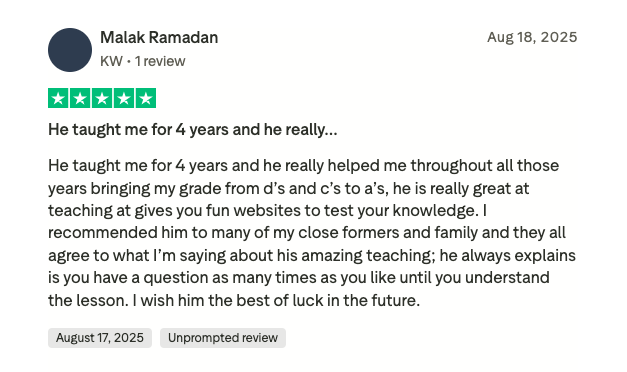
Task: Click the fourth green rating star
Action: (124, 98)
